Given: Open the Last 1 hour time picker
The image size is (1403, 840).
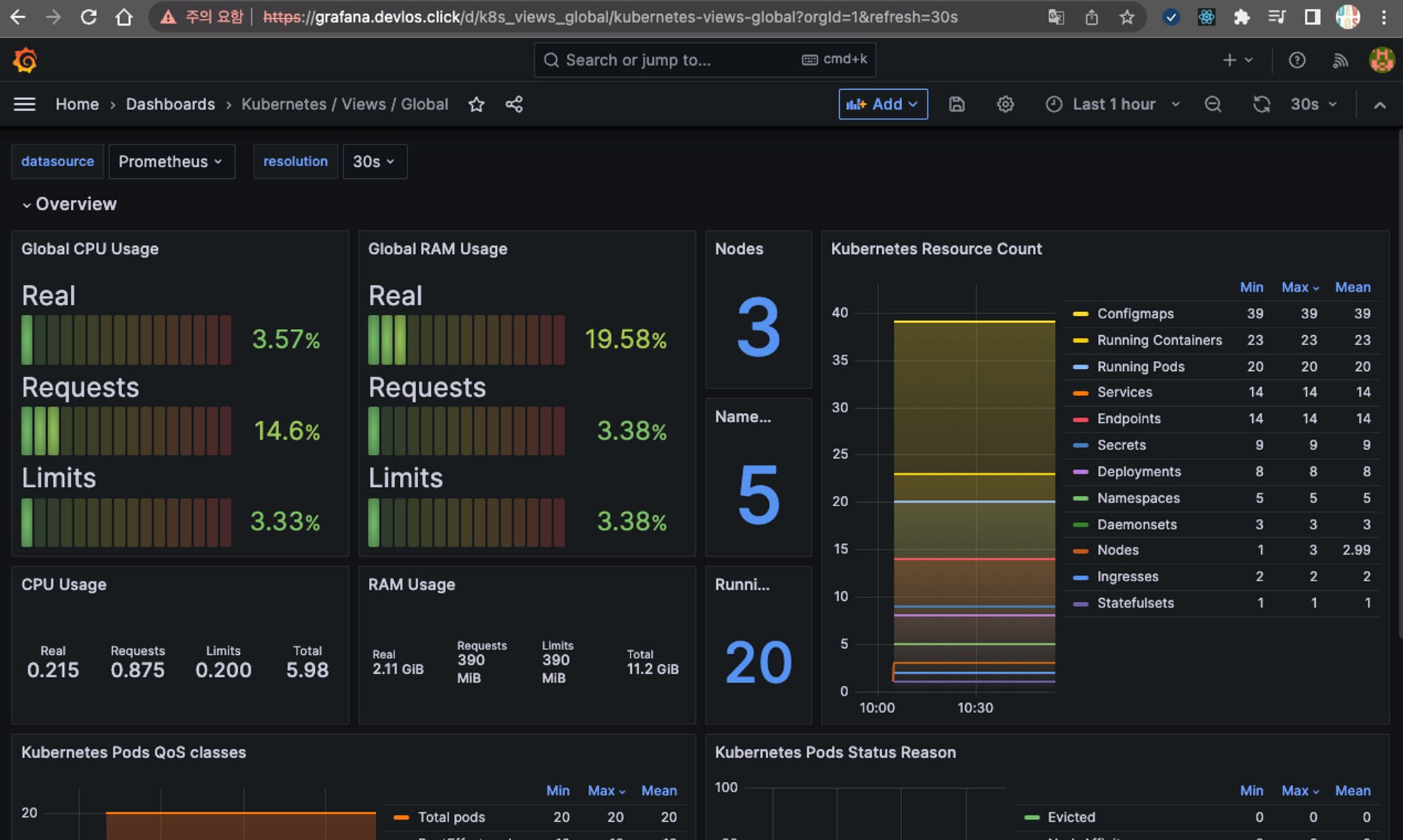Looking at the screenshot, I should [1113, 104].
